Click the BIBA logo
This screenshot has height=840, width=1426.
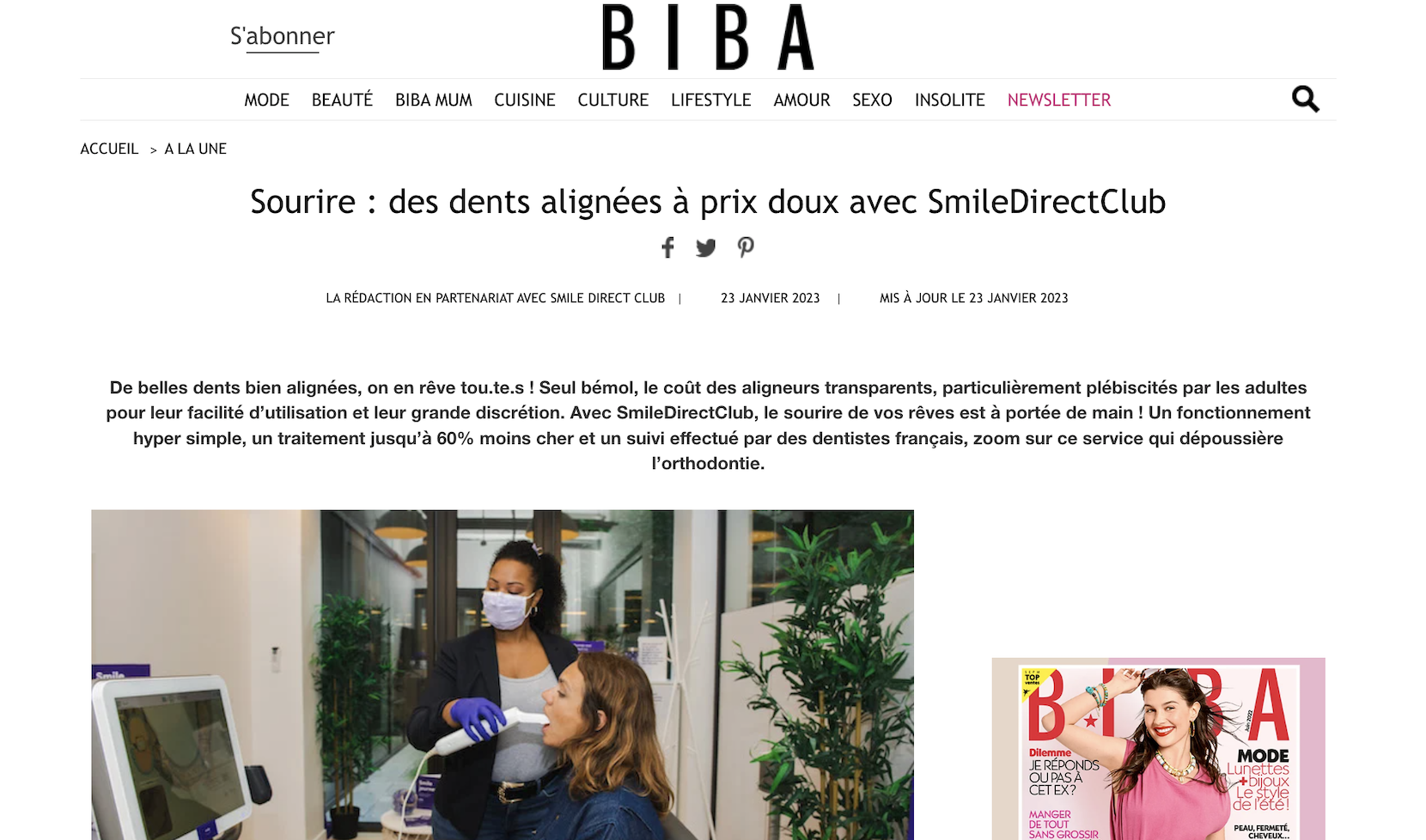[x=708, y=37]
